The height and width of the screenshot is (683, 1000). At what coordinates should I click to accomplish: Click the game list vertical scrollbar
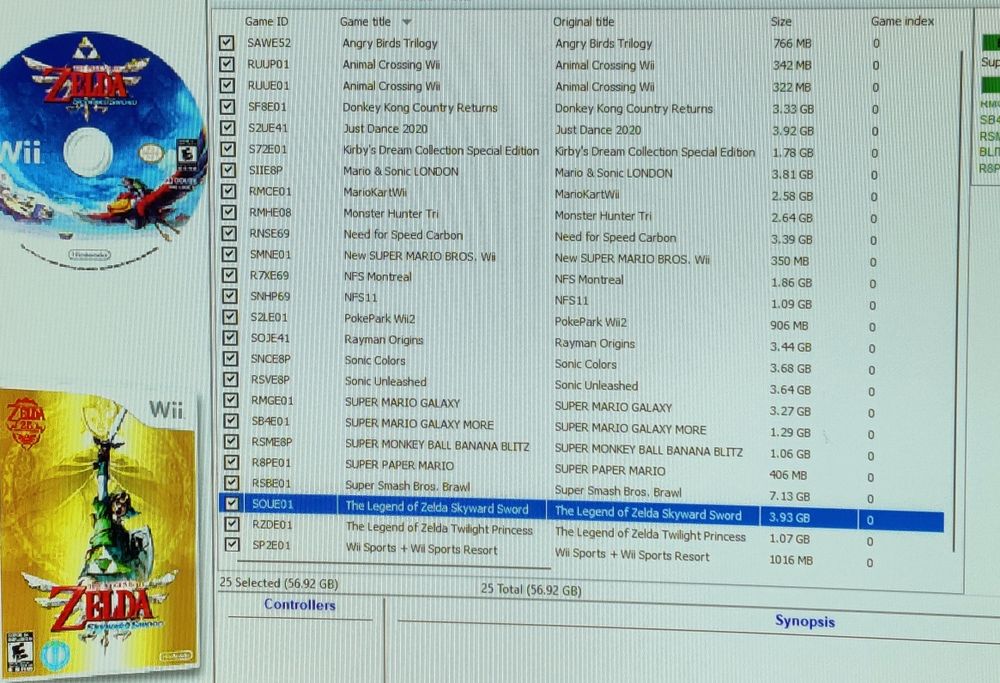959,300
